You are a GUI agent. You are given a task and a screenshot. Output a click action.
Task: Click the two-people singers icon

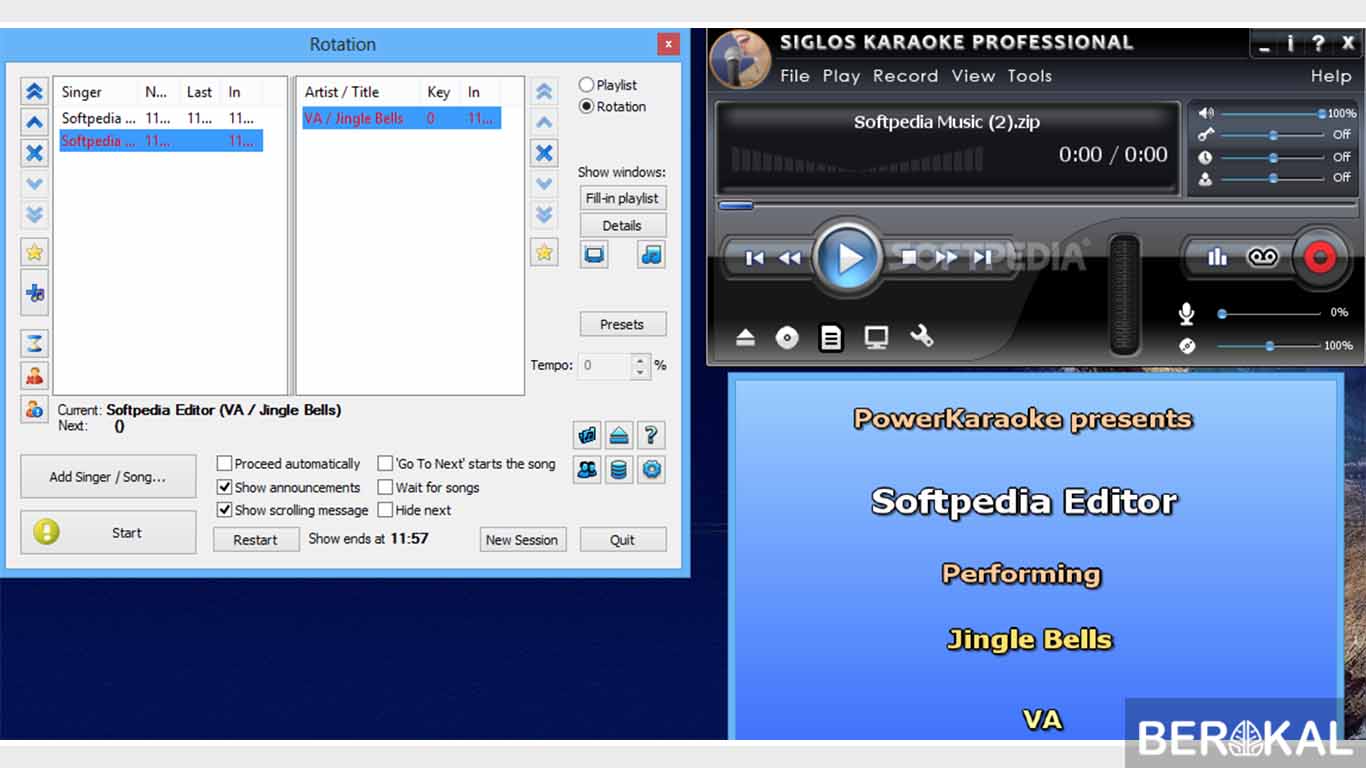[x=587, y=469]
